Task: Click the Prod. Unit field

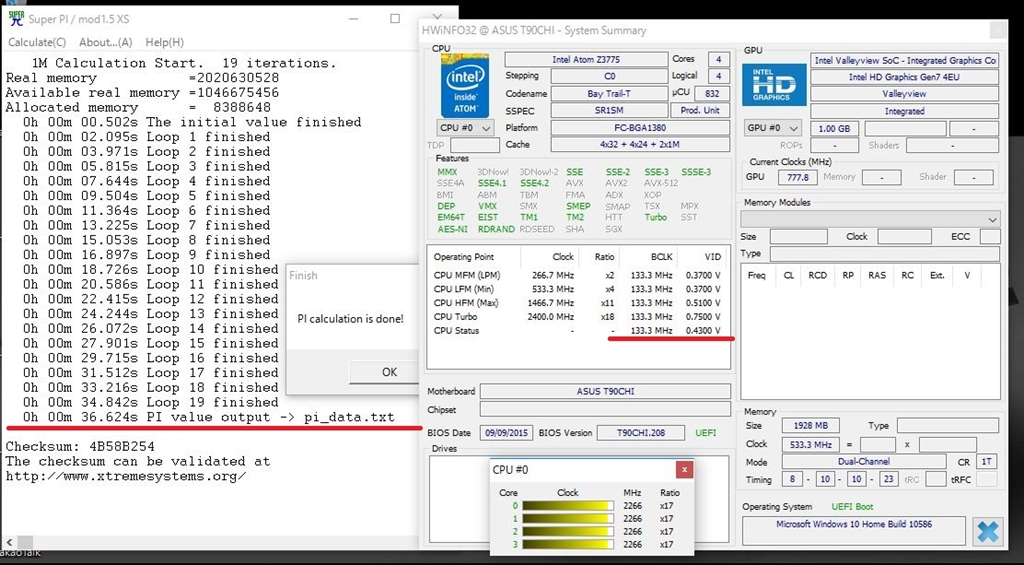Action: pos(700,110)
